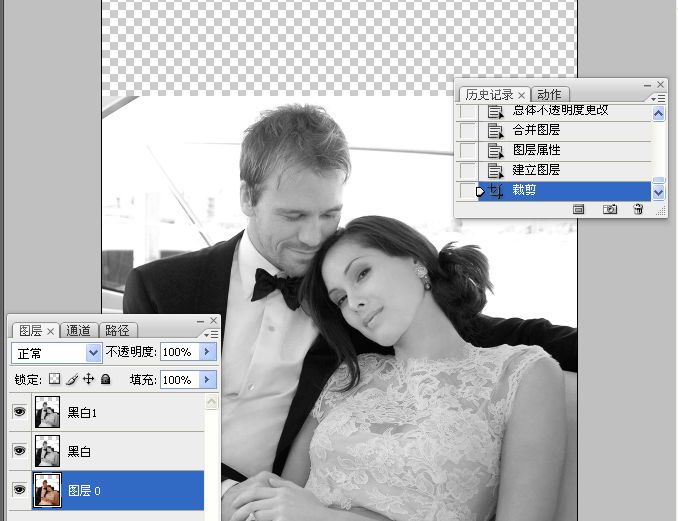Set history brush source at 合并图层 state

tap(467, 130)
